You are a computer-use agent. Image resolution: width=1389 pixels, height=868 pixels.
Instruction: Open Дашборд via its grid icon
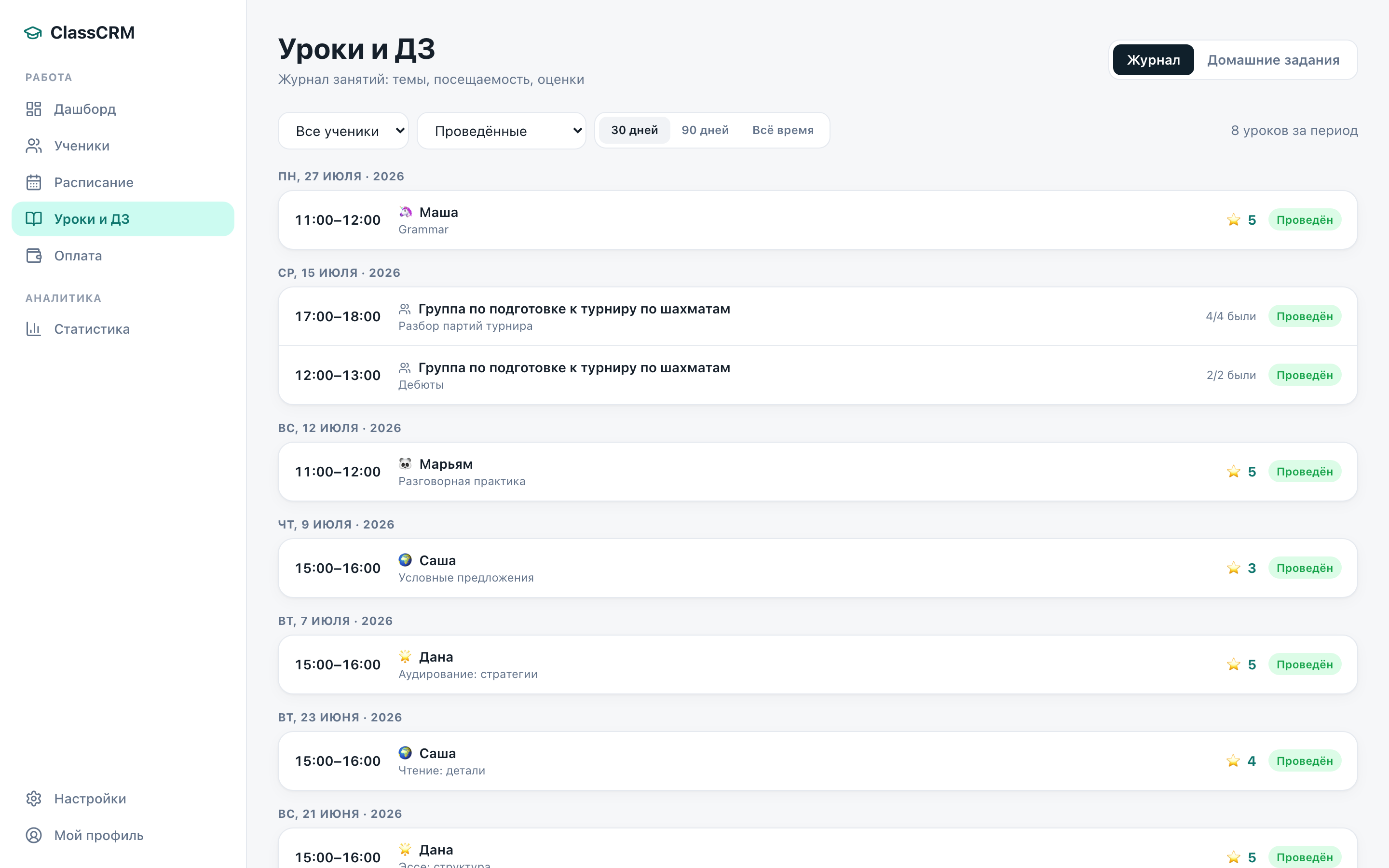coord(34,109)
